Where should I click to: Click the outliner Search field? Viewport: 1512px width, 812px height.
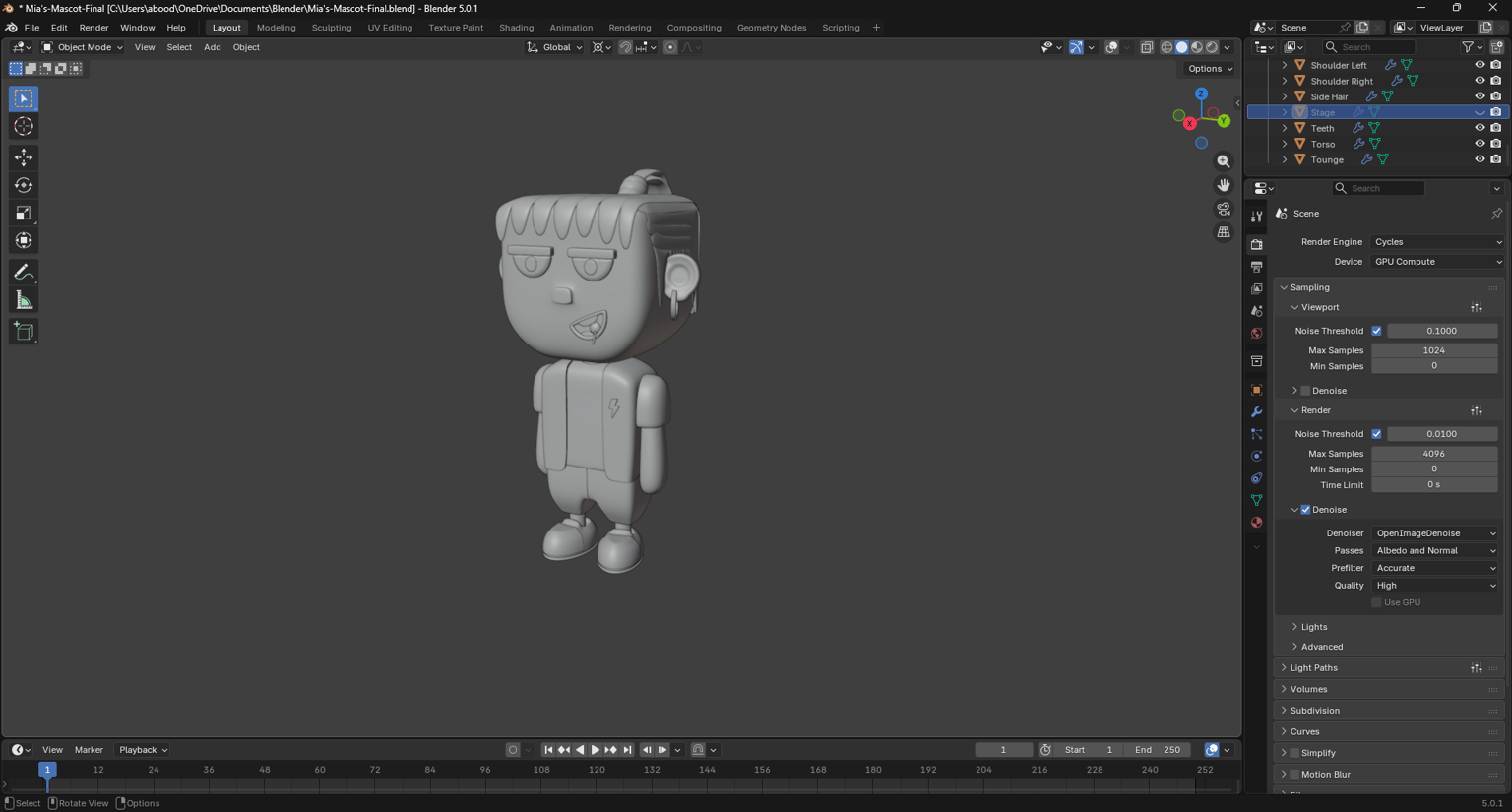pyautogui.click(x=1368, y=47)
